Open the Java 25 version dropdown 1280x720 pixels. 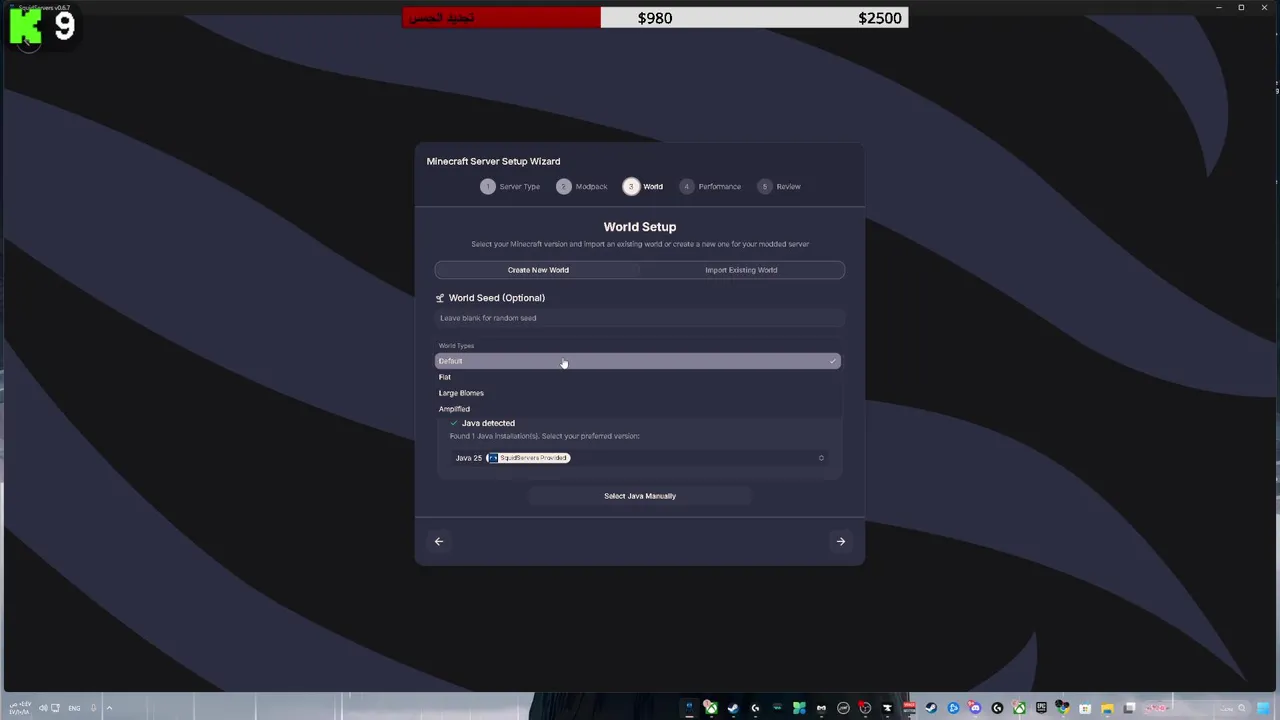pos(639,458)
